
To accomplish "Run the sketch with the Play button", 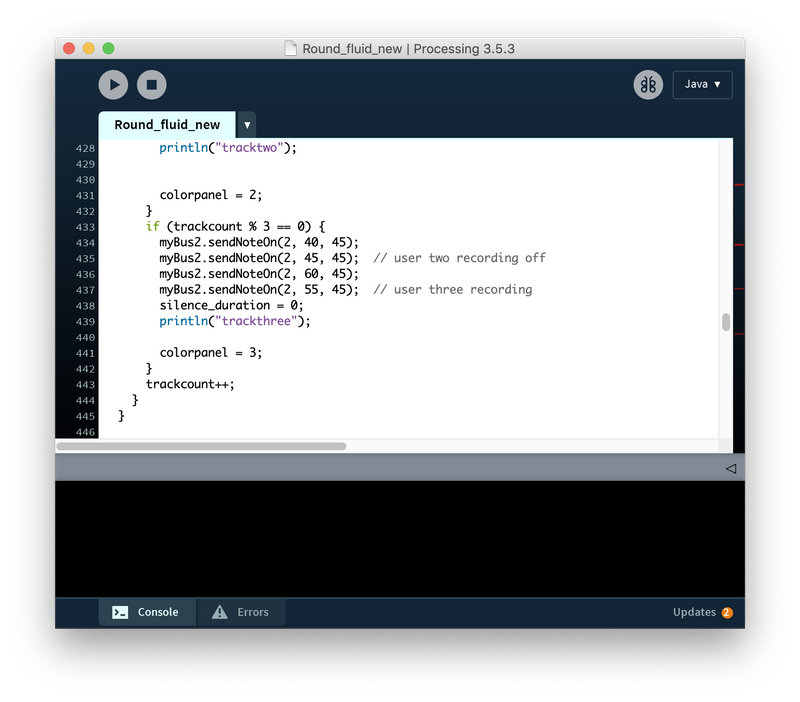I will (113, 85).
